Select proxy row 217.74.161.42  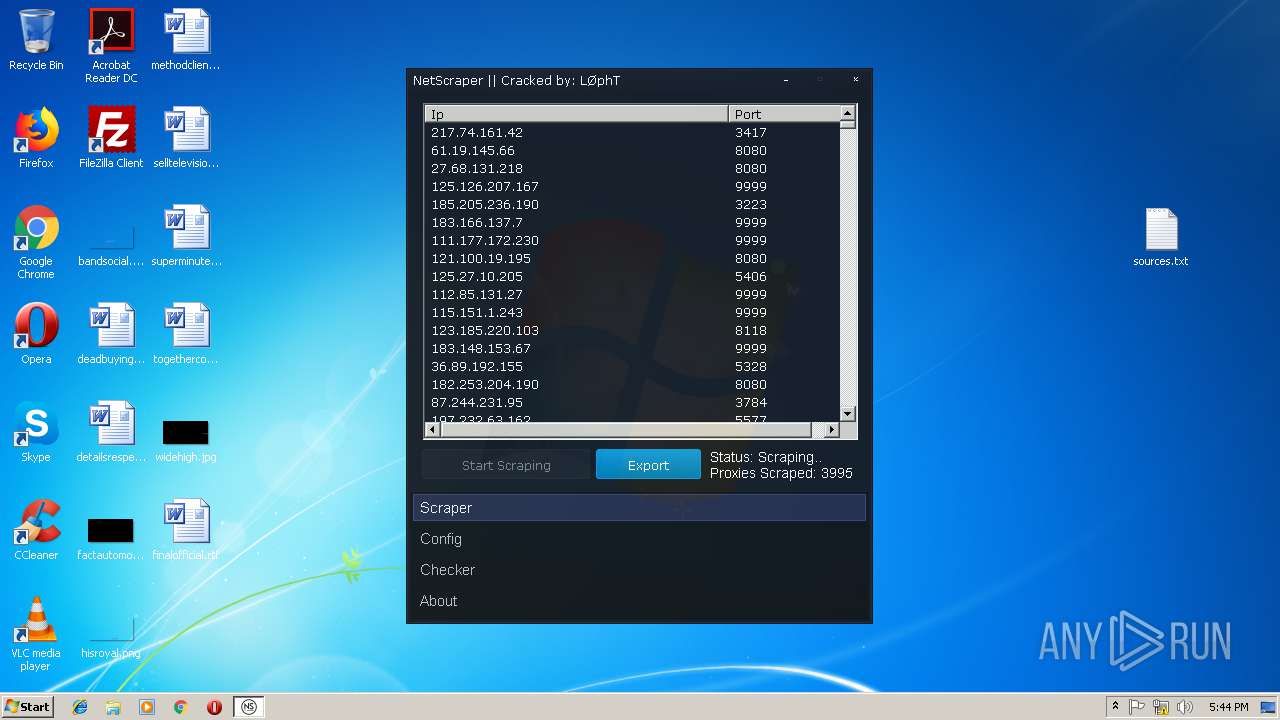(x=632, y=132)
